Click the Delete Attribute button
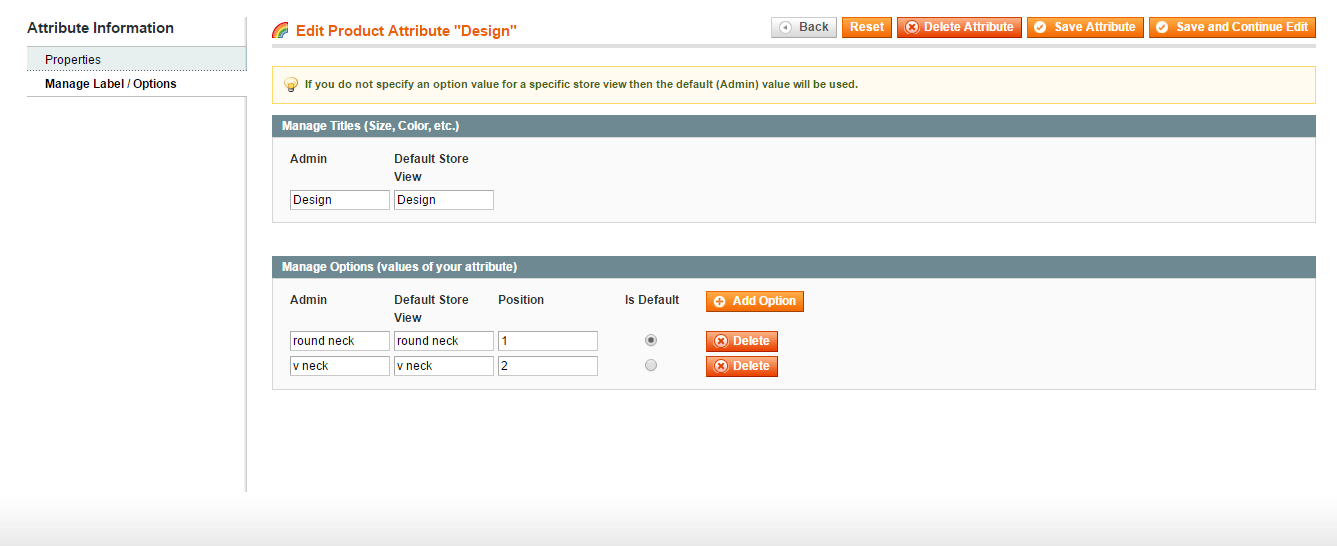Image resolution: width=1337 pixels, height=546 pixels. 959,27
